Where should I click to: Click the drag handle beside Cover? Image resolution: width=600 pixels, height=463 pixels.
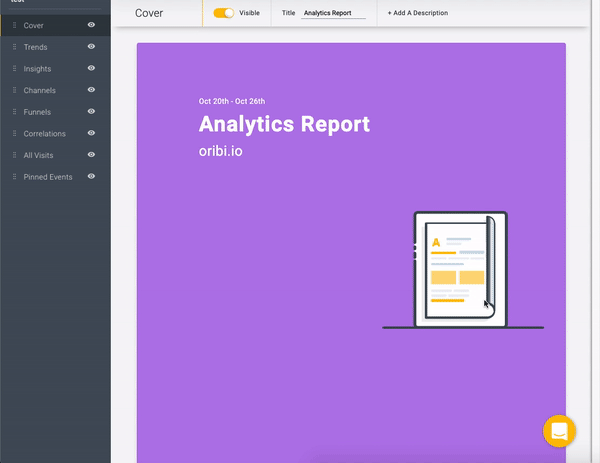click(x=15, y=25)
